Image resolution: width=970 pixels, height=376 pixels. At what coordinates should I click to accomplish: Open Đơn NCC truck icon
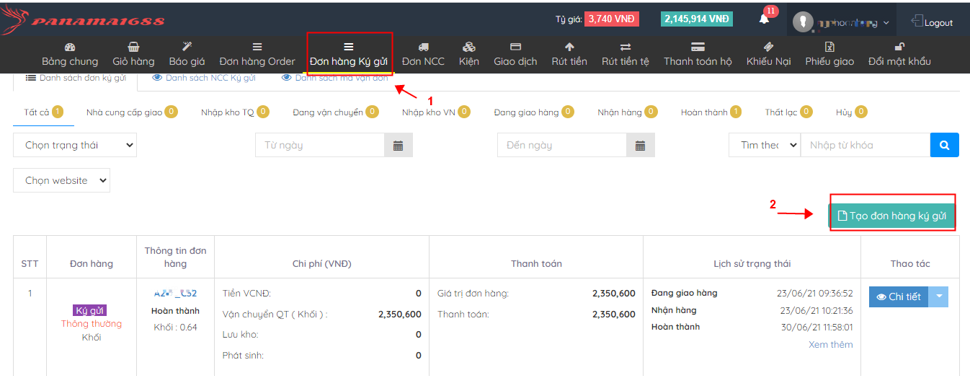pos(423,47)
